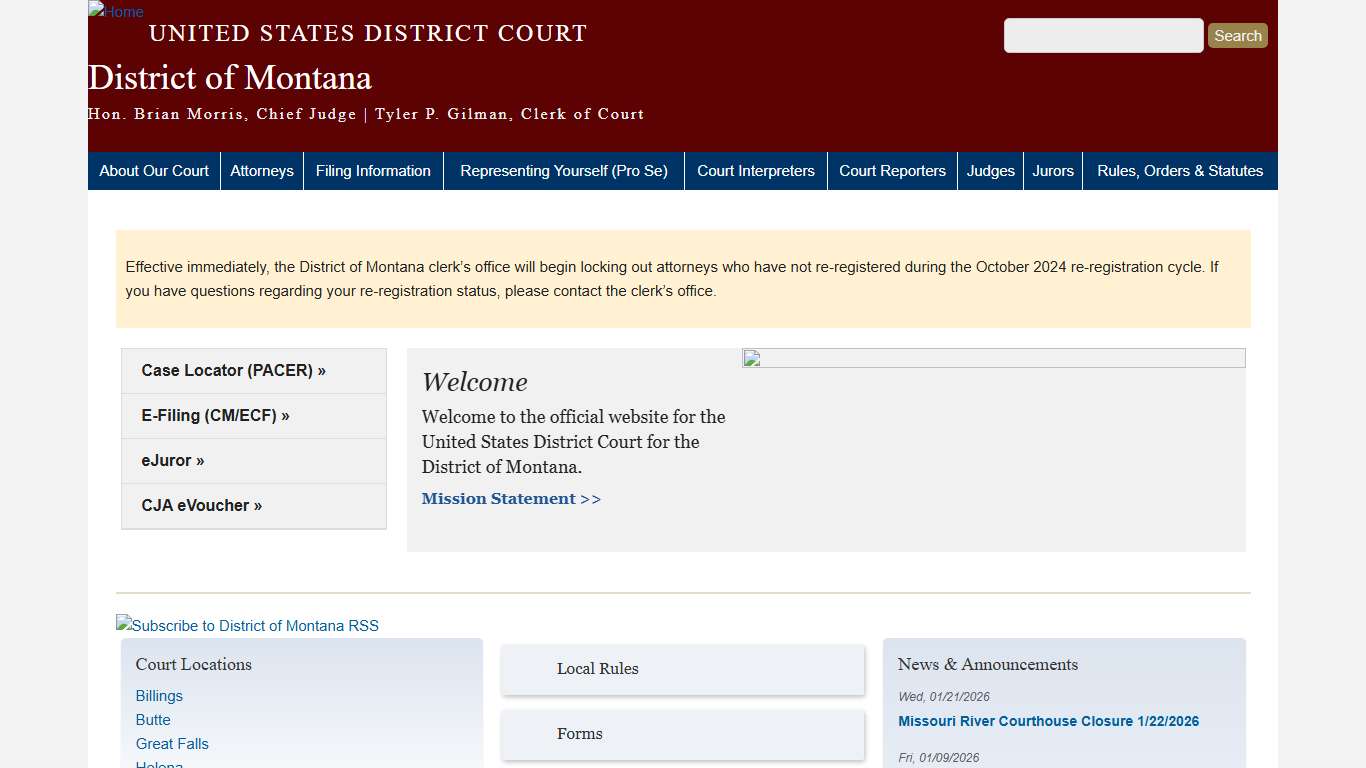Open the Case Locator (PACER) link
Viewport: 1366px width, 768px height.
(233, 370)
